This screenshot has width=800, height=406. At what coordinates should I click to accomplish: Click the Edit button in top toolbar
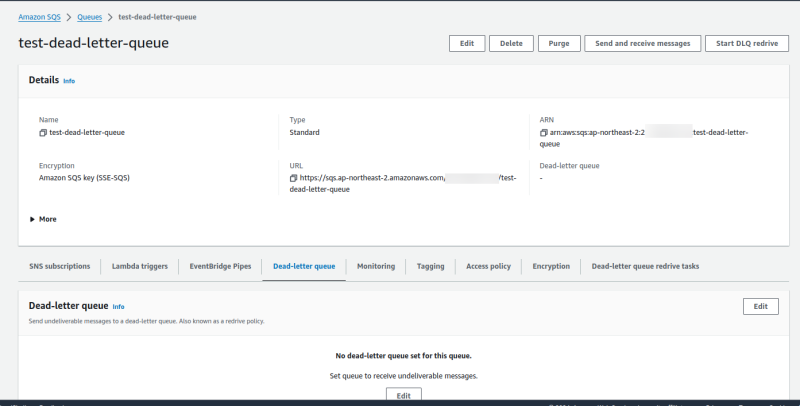(467, 43)
